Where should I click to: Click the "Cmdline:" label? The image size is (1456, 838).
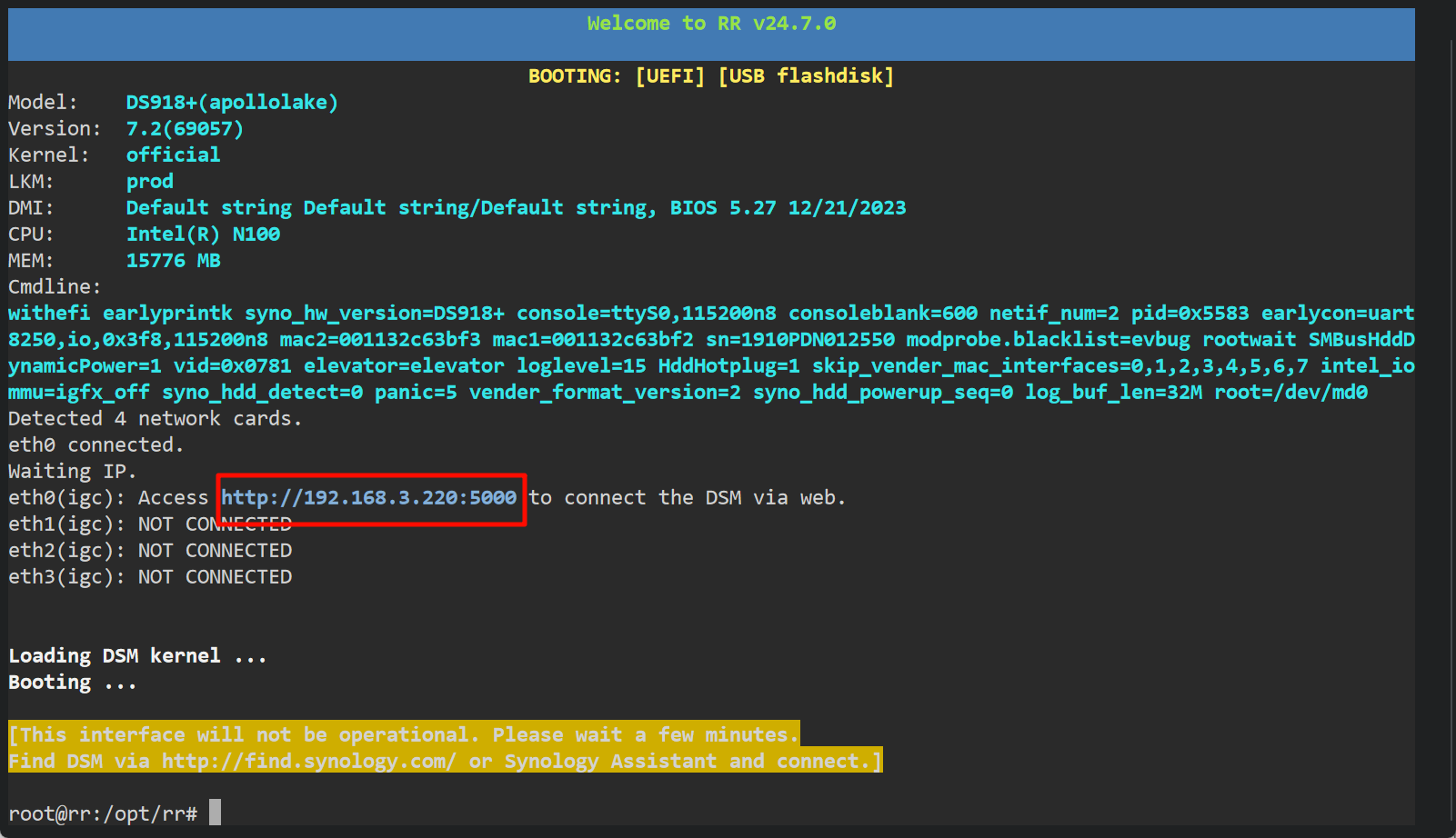pyautogui.click(x=55, y=287)
